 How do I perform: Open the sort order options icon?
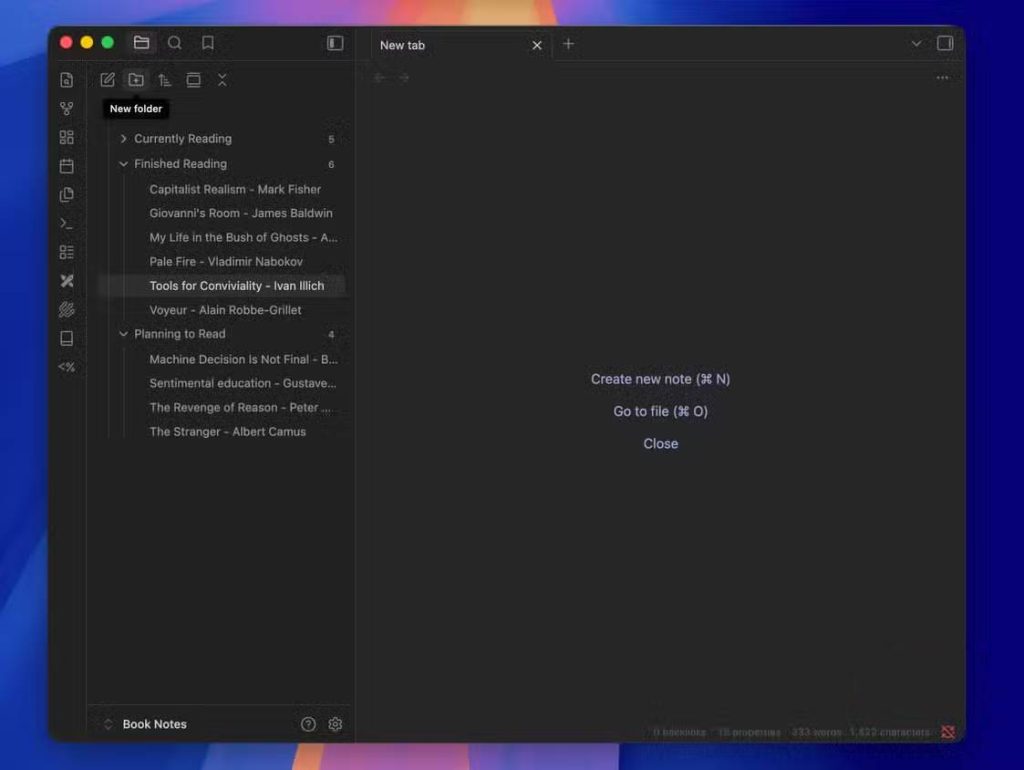tap(165, 80)
